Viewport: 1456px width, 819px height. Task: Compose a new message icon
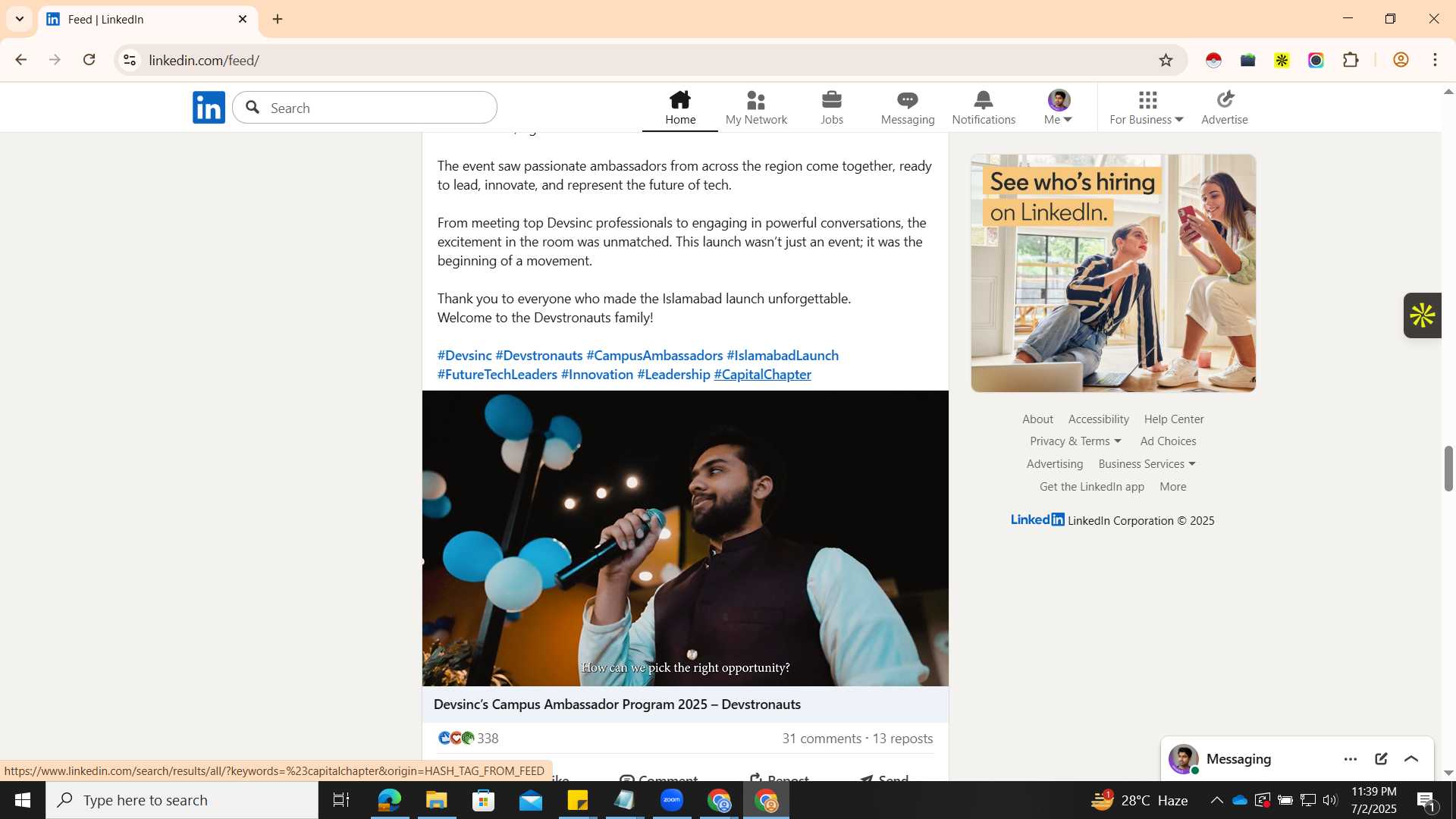click(1381, 759)
